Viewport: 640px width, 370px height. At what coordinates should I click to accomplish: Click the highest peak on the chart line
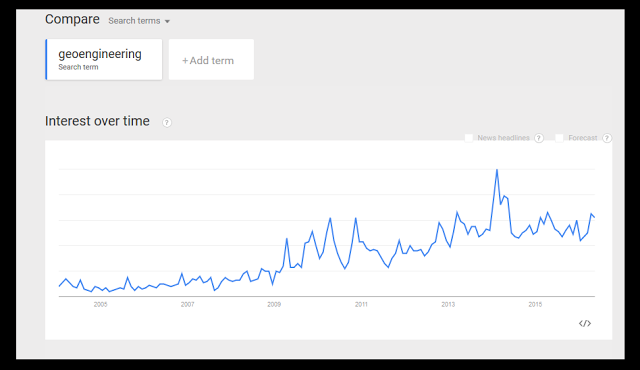coord(497,169)
